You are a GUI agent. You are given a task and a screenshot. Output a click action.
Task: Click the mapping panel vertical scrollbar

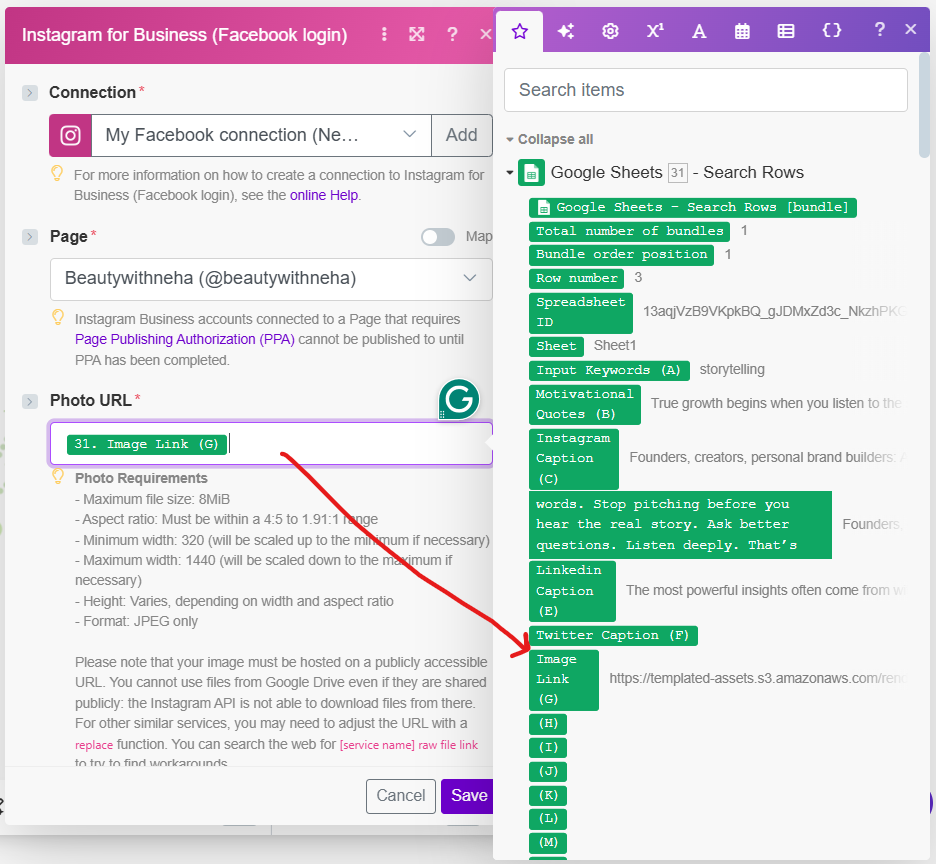(924, 104)
